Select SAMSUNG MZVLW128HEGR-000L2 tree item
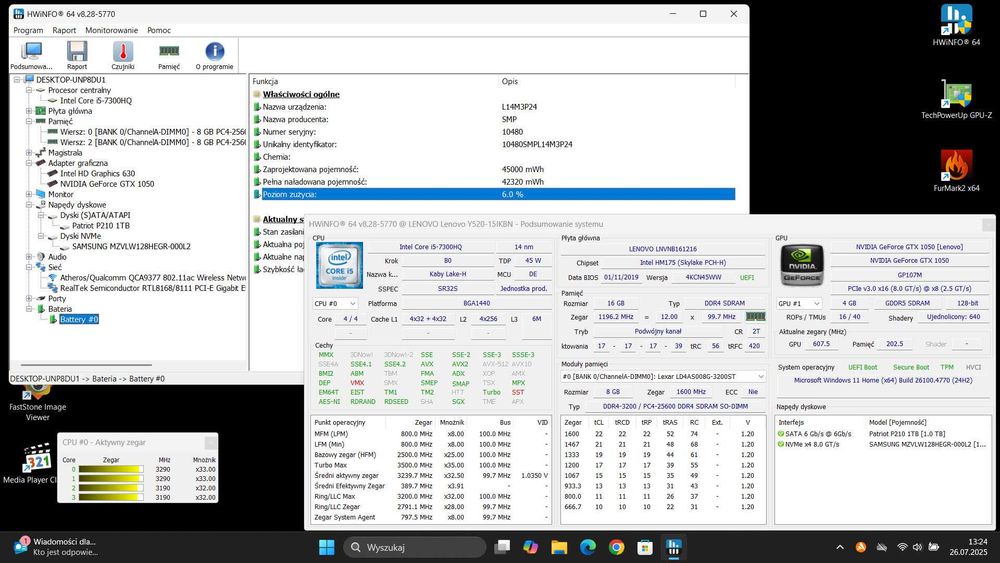 pyautogui.click(x=131, y=246)
